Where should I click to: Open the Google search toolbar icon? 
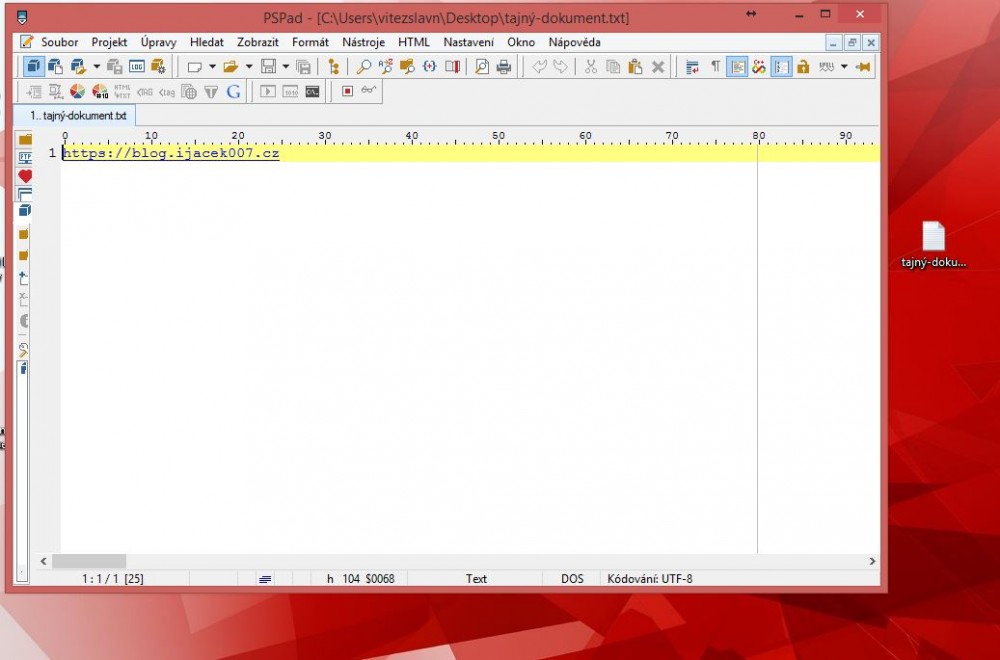click(x=233, y=92)
